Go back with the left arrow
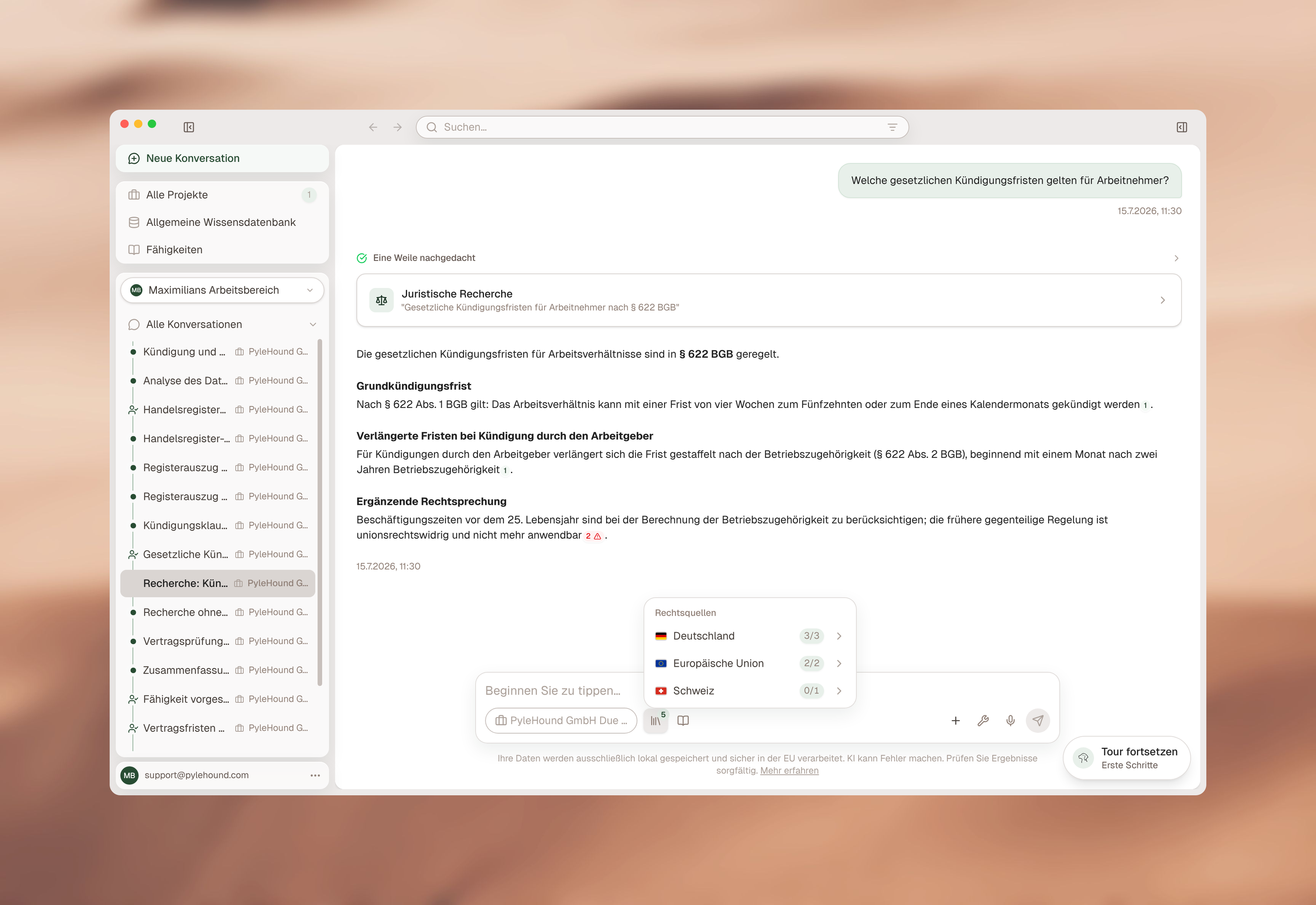The image size is (1316, 905). point(373,127)
